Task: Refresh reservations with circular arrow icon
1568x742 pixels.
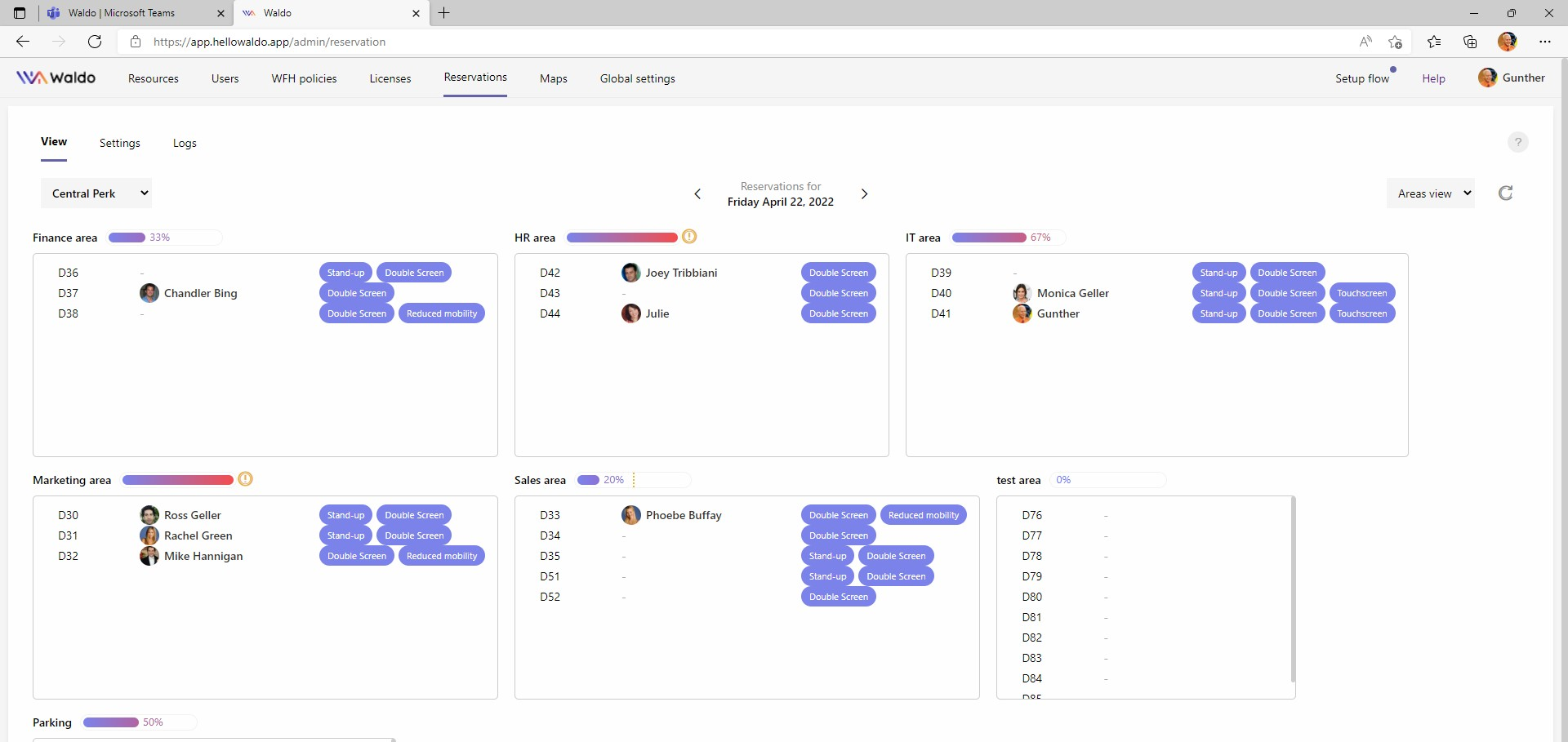Action: click(x=1505, y=193)
